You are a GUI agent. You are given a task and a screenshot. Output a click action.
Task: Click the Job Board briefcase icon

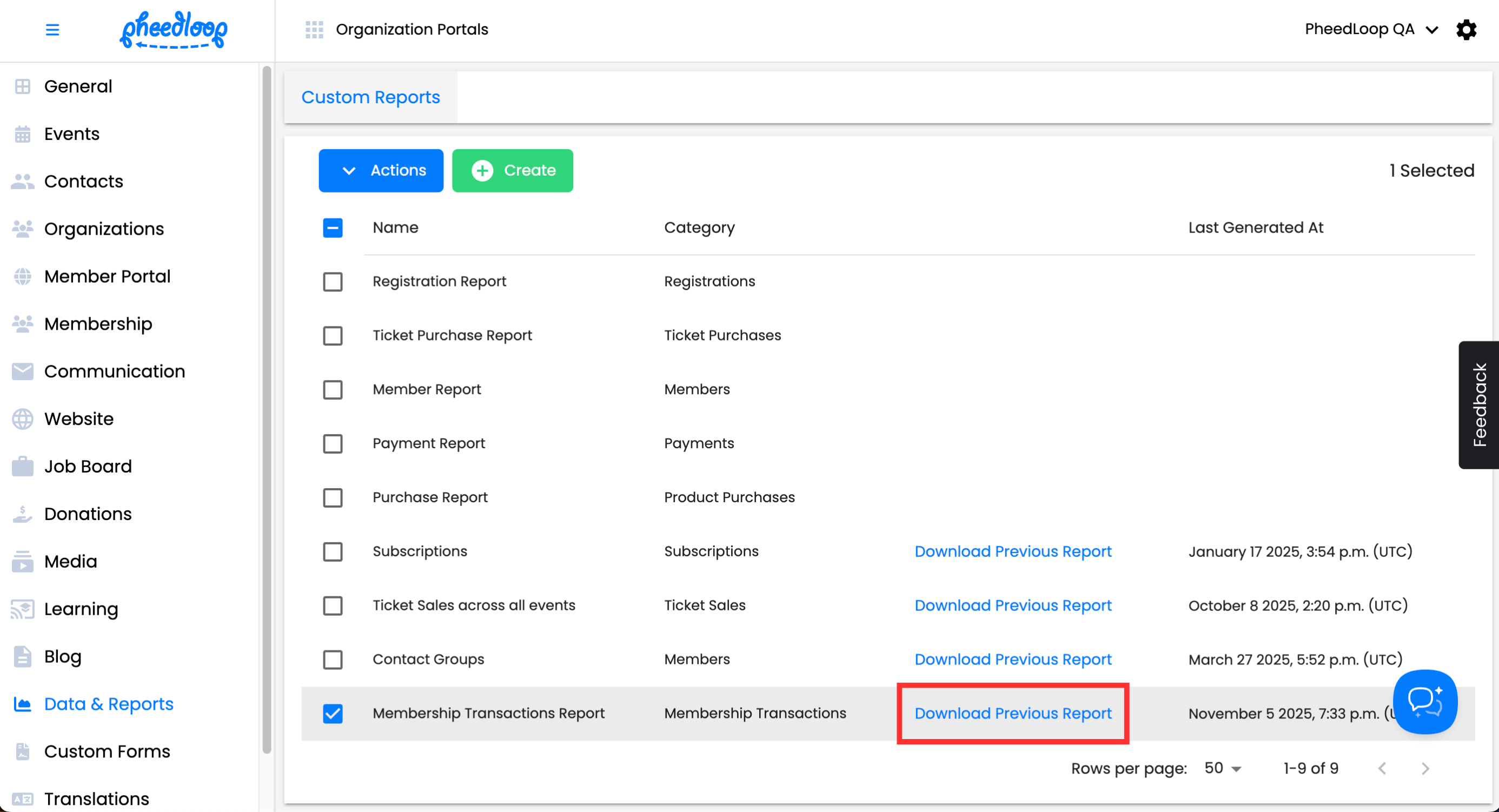pos(23,467)
